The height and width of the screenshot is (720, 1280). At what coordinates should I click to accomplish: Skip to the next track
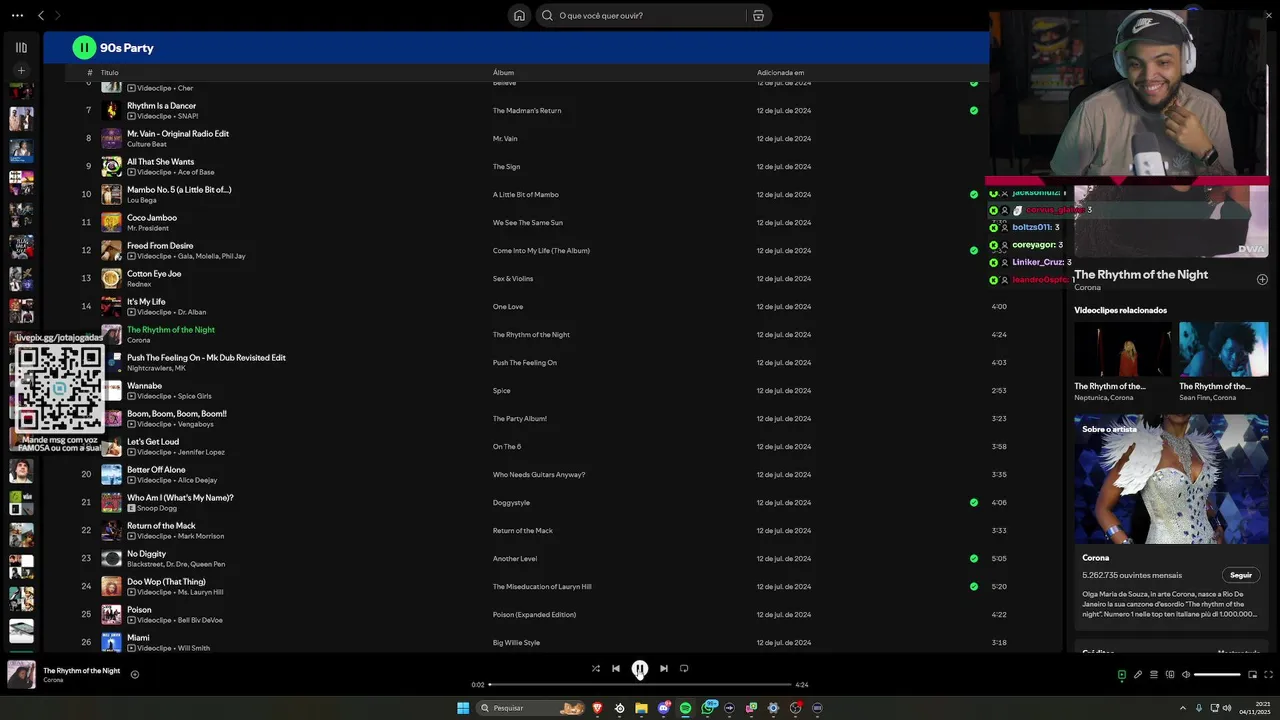point(664,668)
